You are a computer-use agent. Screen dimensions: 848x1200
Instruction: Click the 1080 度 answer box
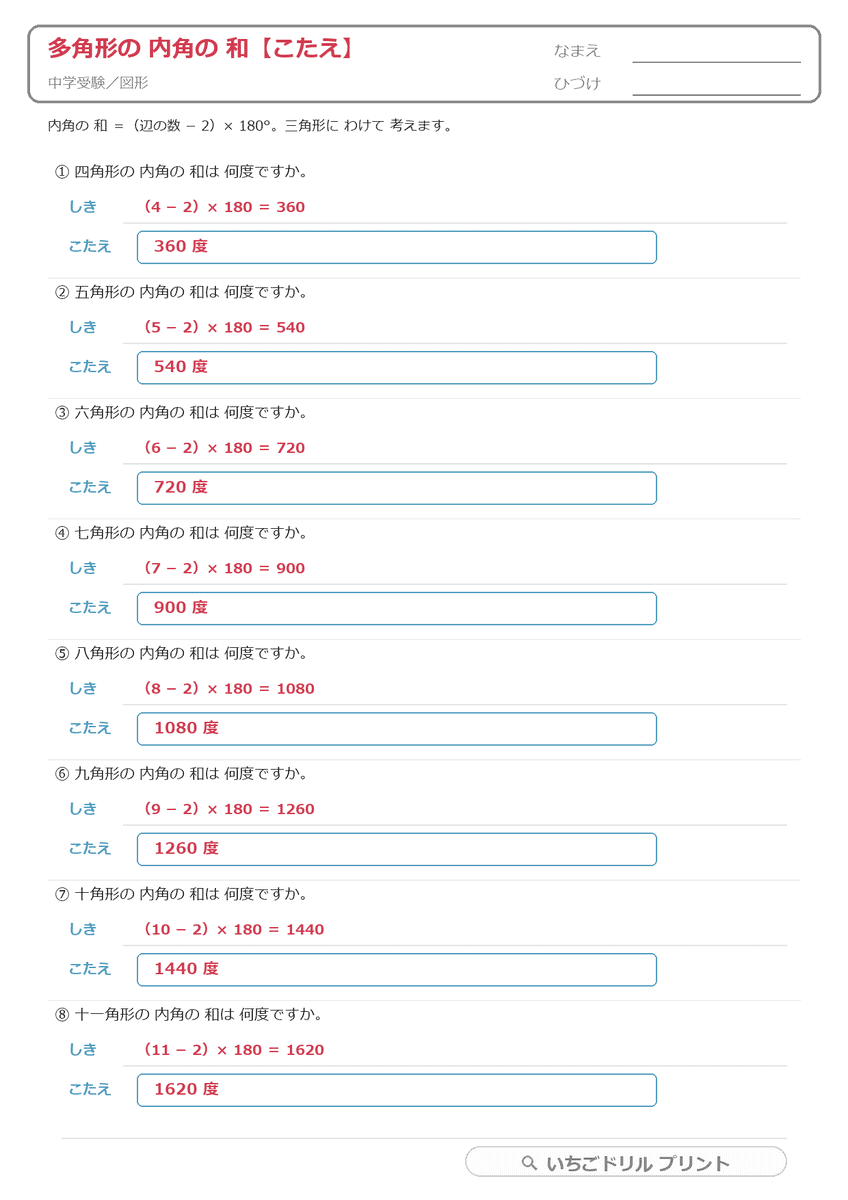pos(397,729)
